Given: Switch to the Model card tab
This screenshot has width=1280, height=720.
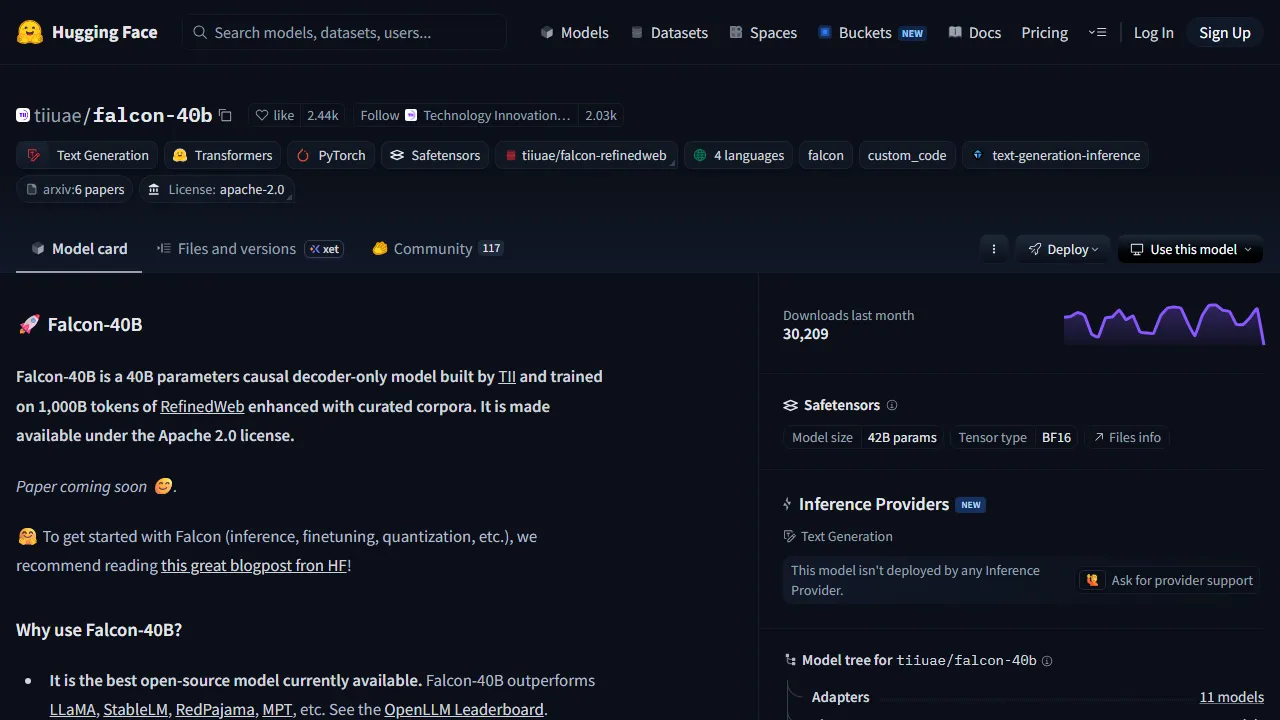Looking at the screenshot, I should pyautogui.click(x=79, y=249).
